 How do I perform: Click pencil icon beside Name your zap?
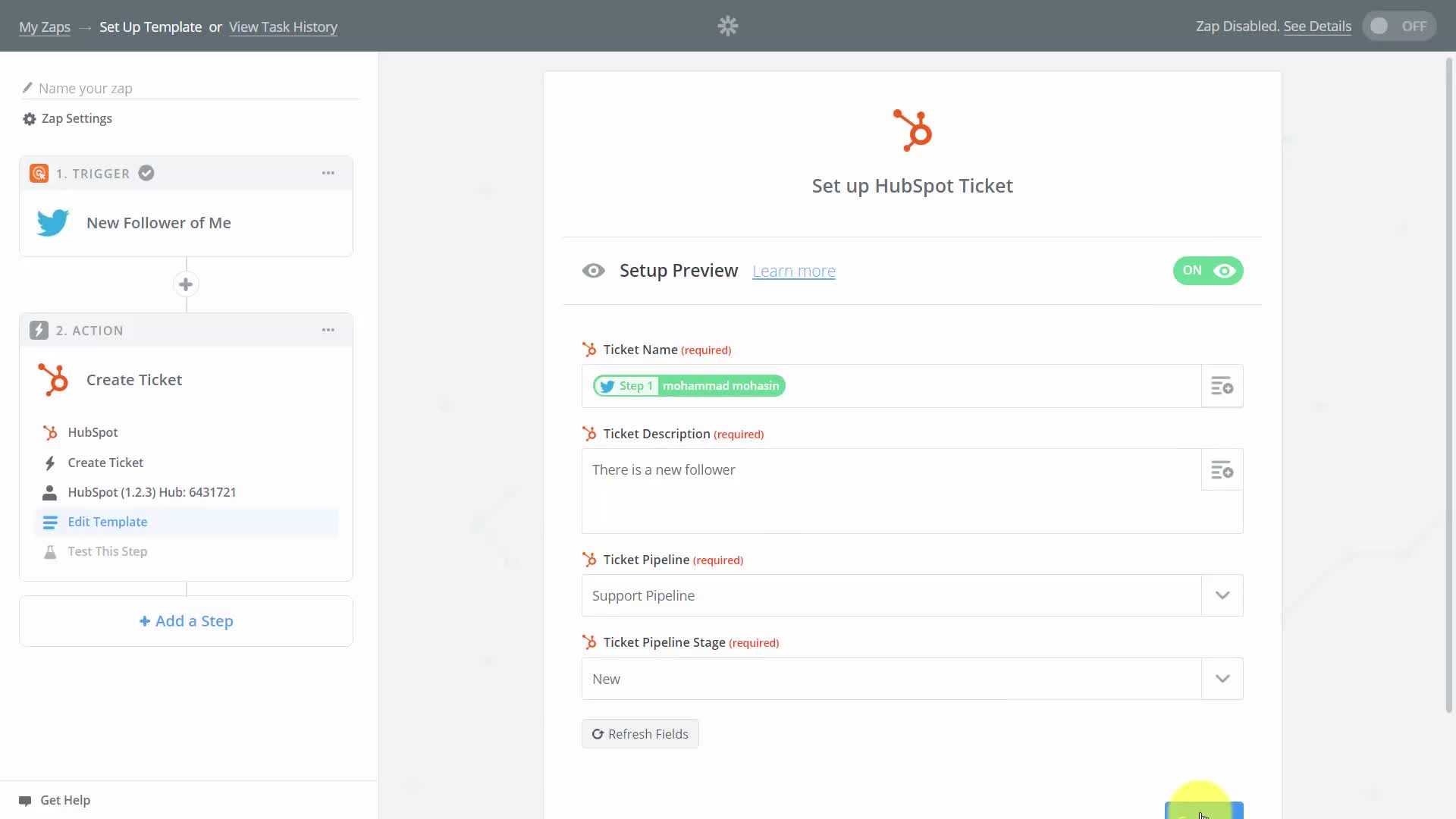pyautogui.click(x=27, y=88)
